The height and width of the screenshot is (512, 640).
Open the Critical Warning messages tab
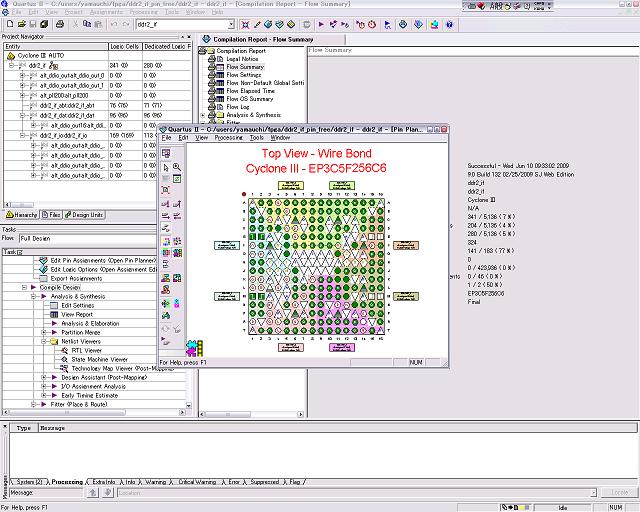pos(197,482)
